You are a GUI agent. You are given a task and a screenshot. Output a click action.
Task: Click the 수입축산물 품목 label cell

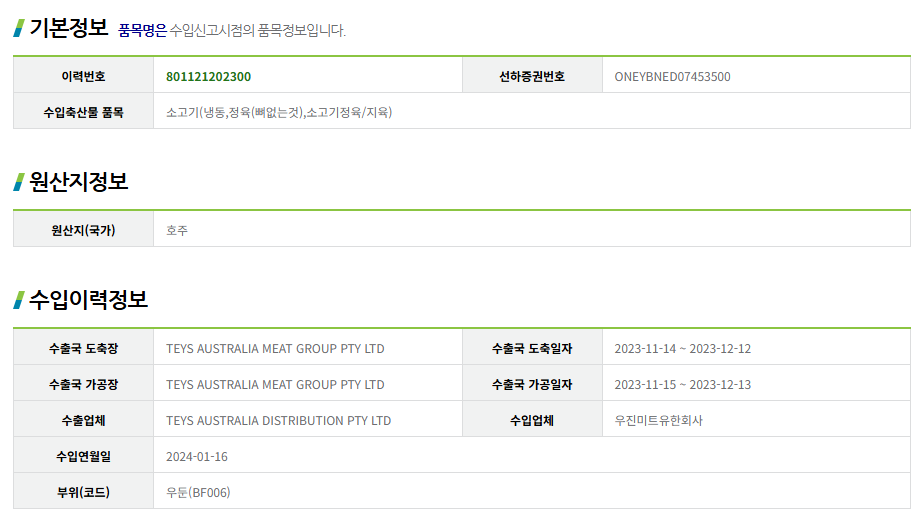tap(83, 112)
